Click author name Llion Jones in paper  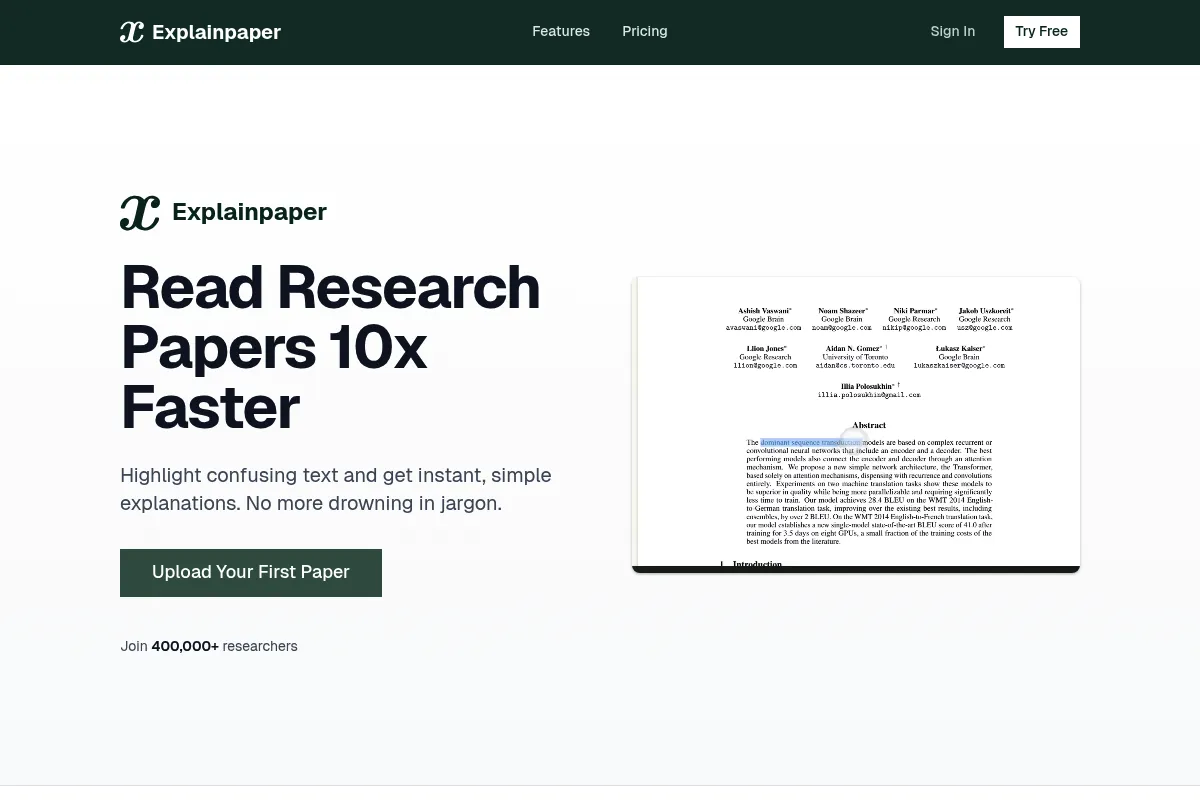coord(765,348)
